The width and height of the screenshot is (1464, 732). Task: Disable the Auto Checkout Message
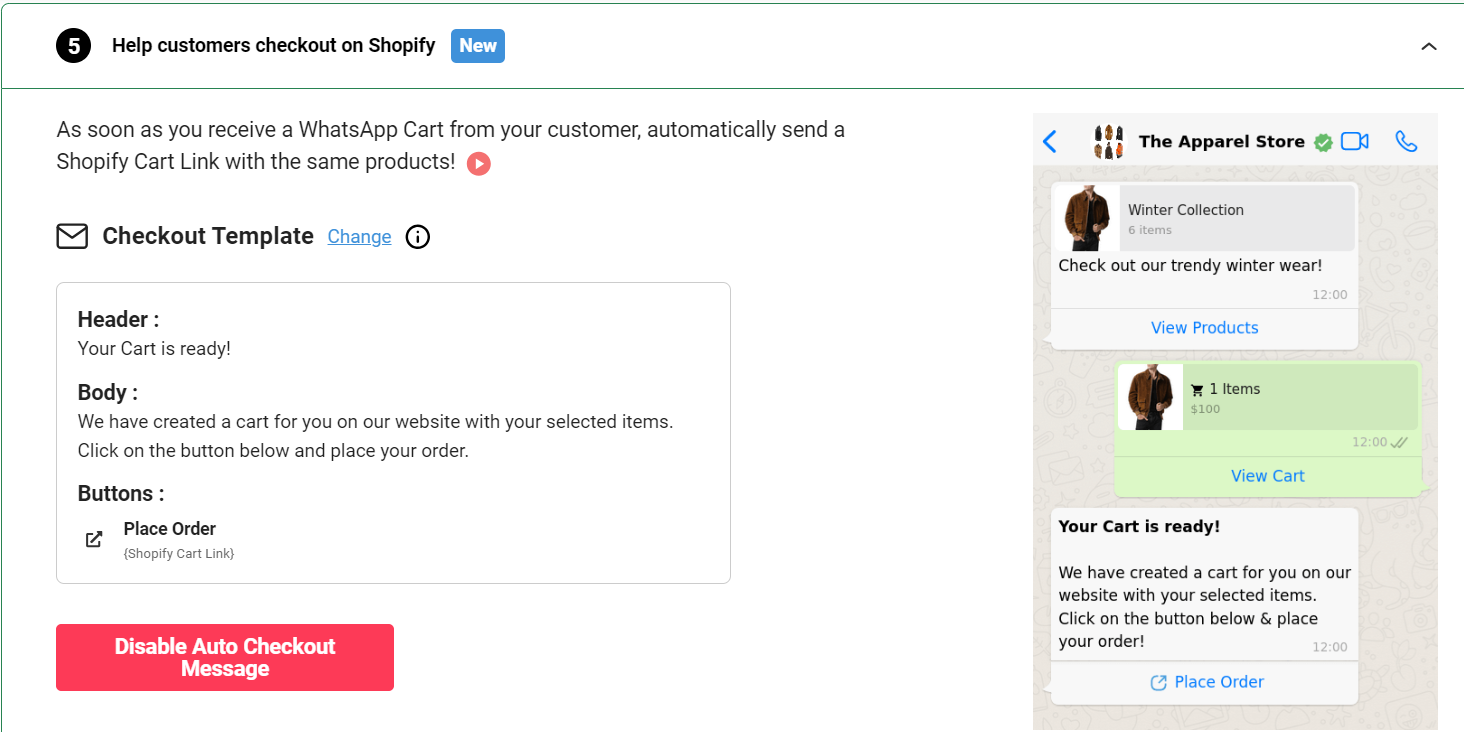coord(224,657)
